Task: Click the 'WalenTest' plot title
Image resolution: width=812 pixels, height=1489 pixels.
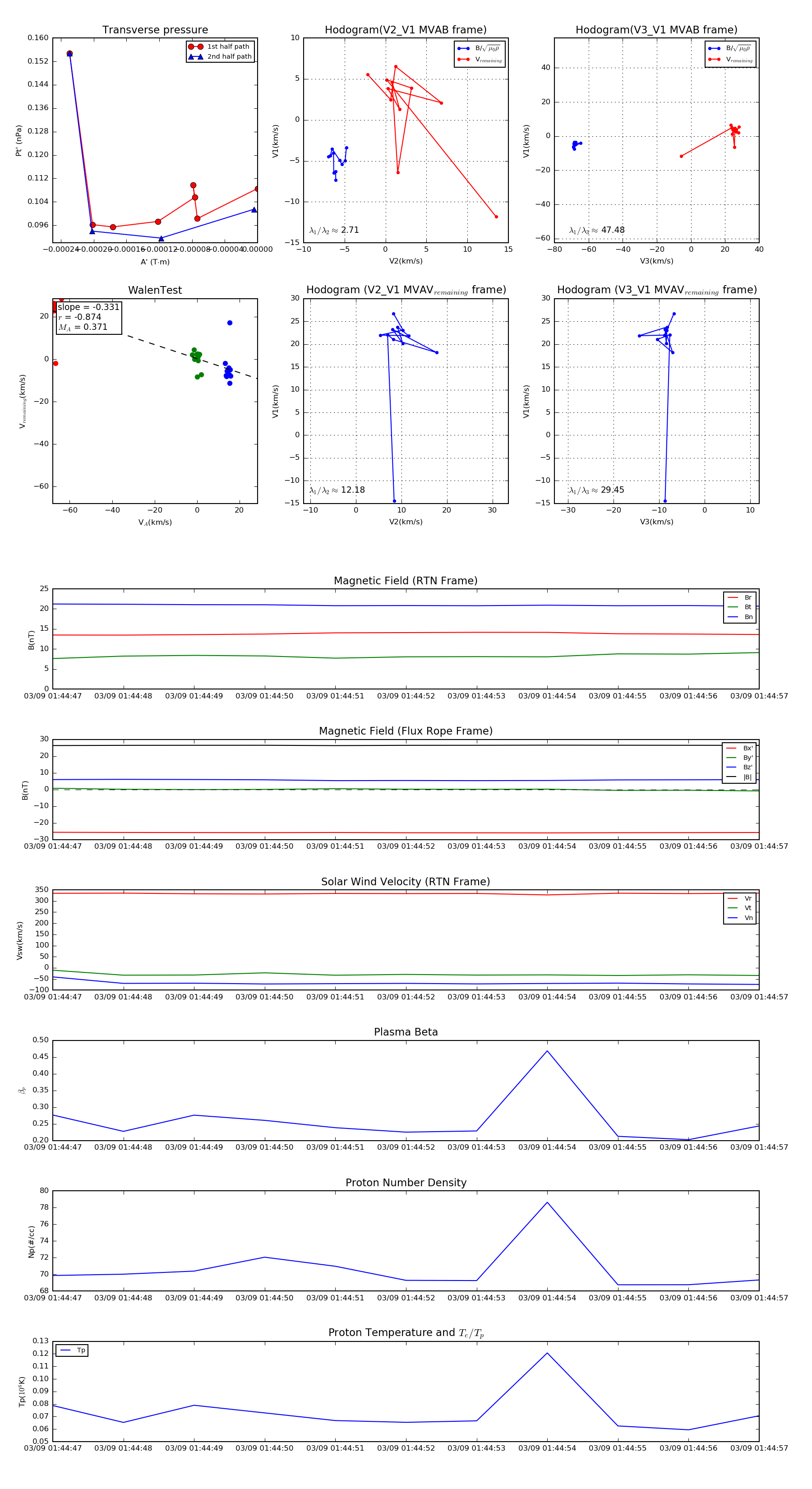Action: (x=155, y=290)
